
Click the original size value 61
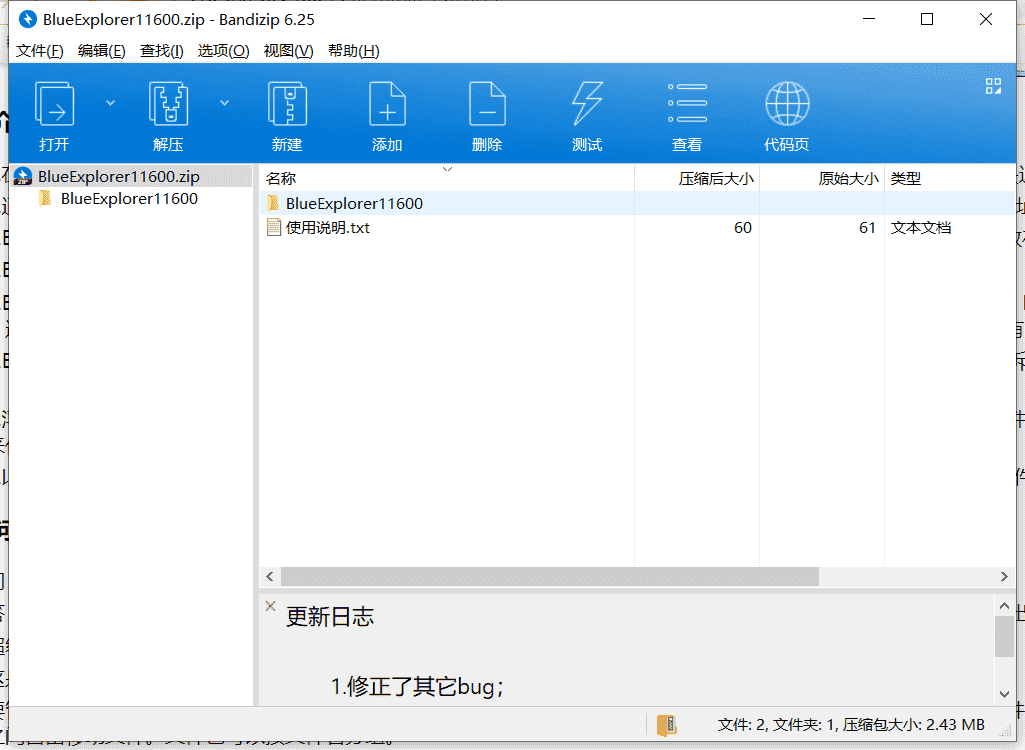point(867,228)
